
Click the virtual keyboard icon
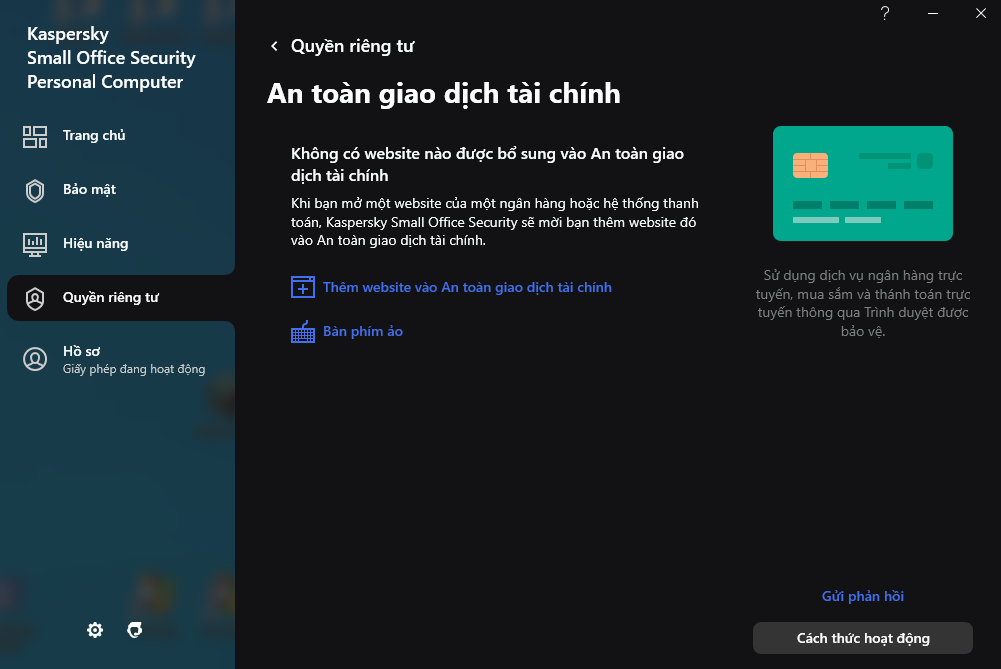coord(303,331)
